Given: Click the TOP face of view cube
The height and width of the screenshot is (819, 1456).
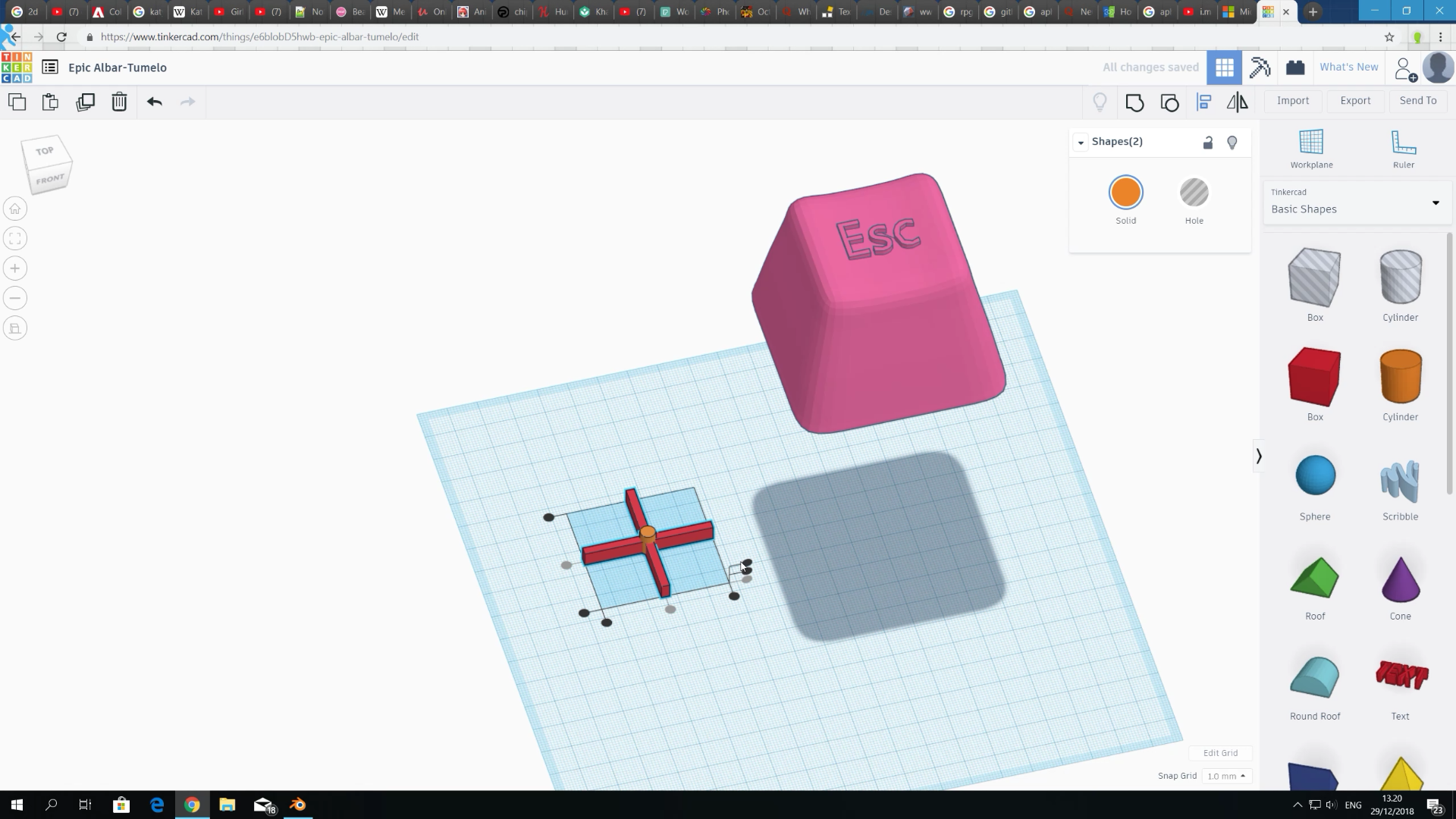Looking at the screenshot, I should pyautogui.click(x=45, y=150).
